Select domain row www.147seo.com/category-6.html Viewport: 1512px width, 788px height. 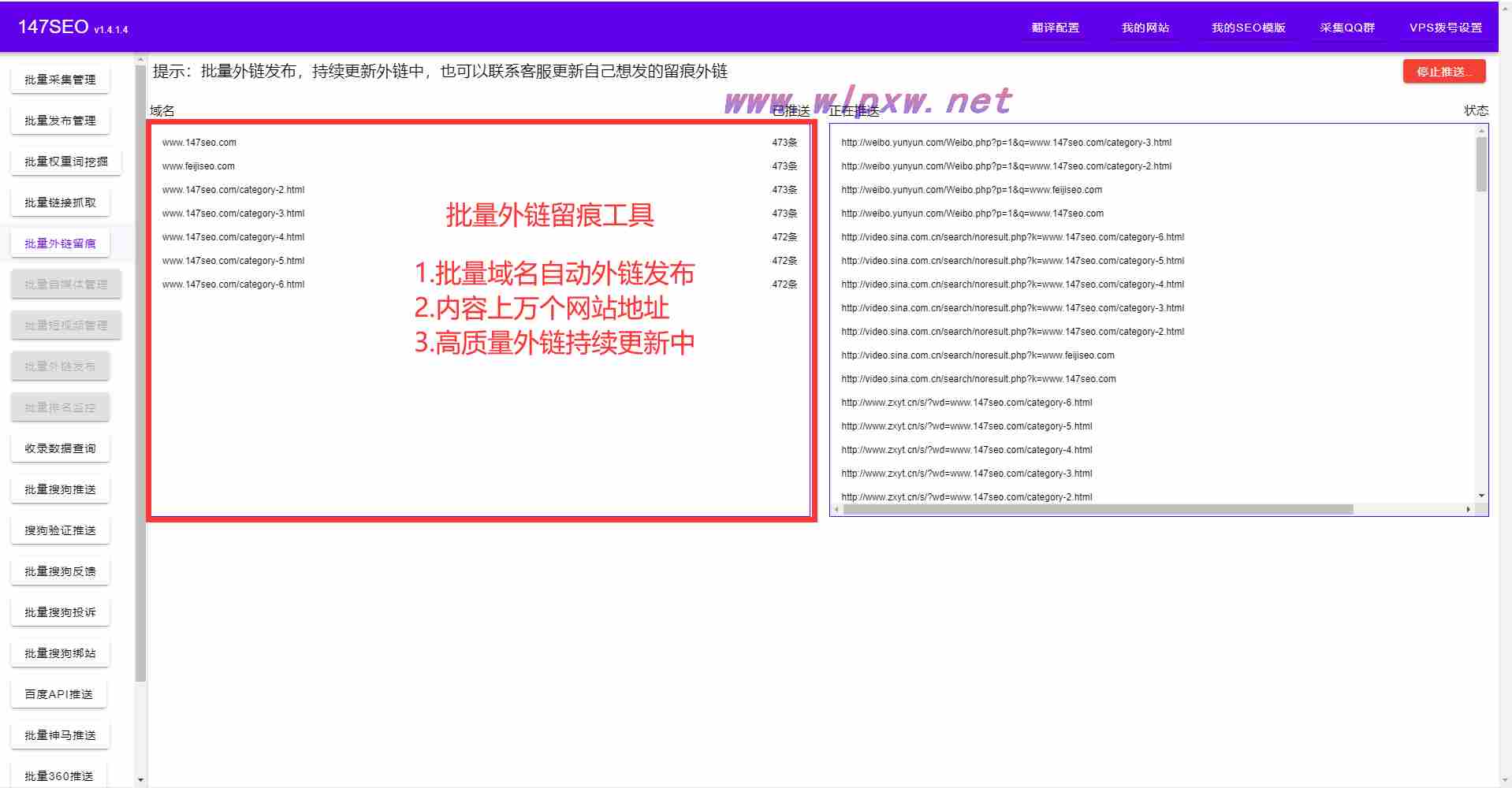tap(480, 284)
